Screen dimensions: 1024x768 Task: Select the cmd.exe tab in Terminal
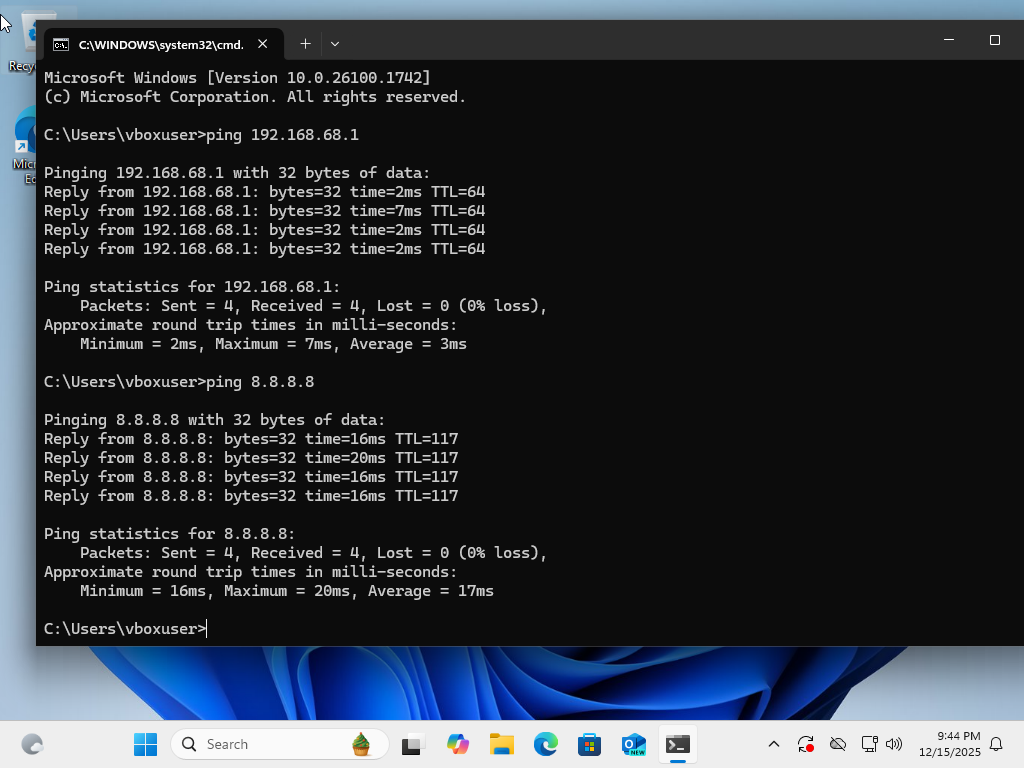[160, 44]
